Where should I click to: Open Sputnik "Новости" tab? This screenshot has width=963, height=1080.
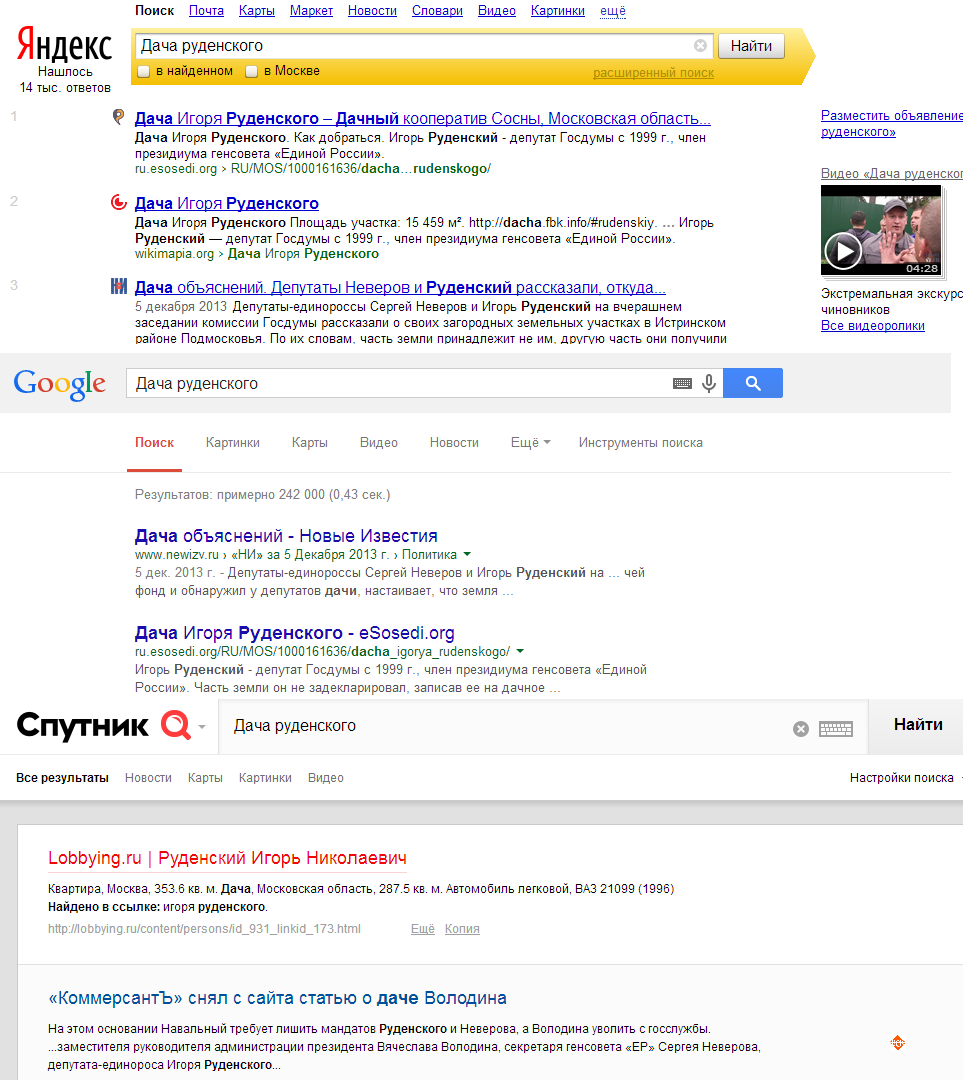tap(148, 778)
